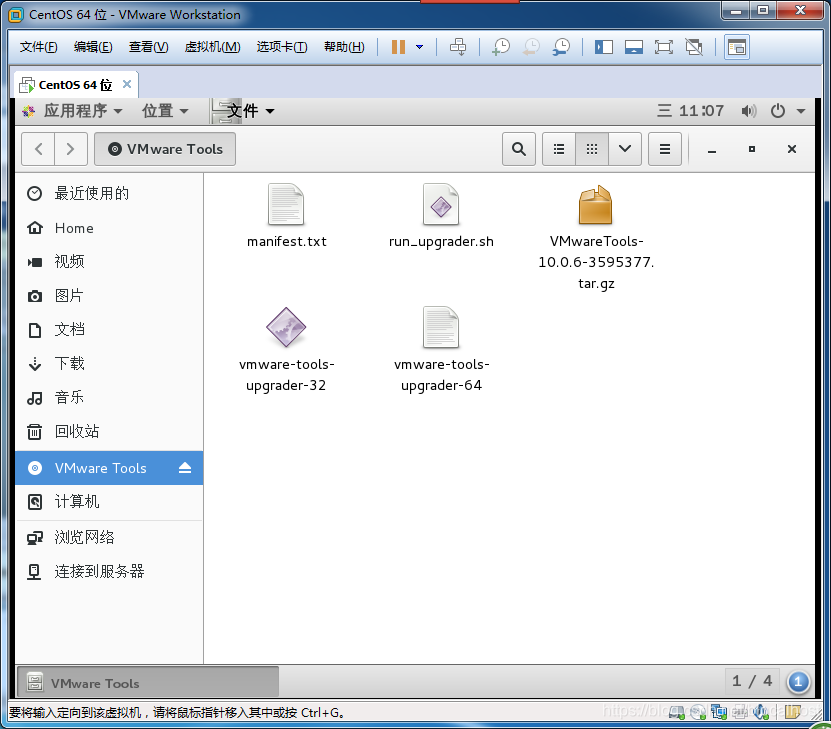The width and height of the screenshot is (831, 729).
Task: Open the 帮助(H) menu
Action: [x=344, y=47]
